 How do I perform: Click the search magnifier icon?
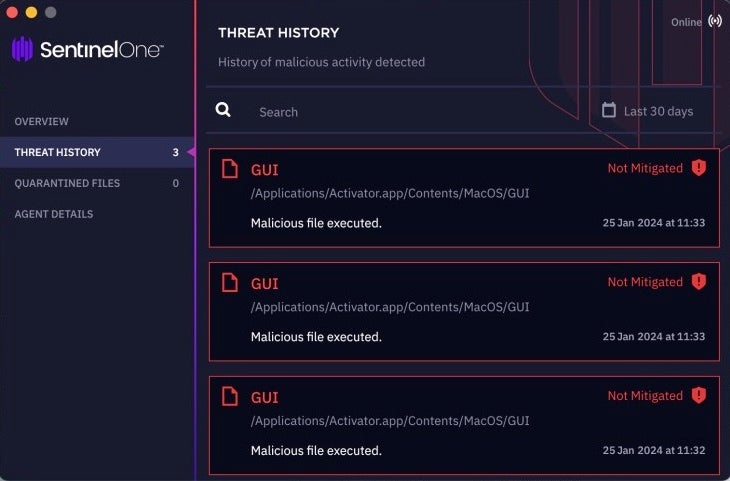point(224,110)
